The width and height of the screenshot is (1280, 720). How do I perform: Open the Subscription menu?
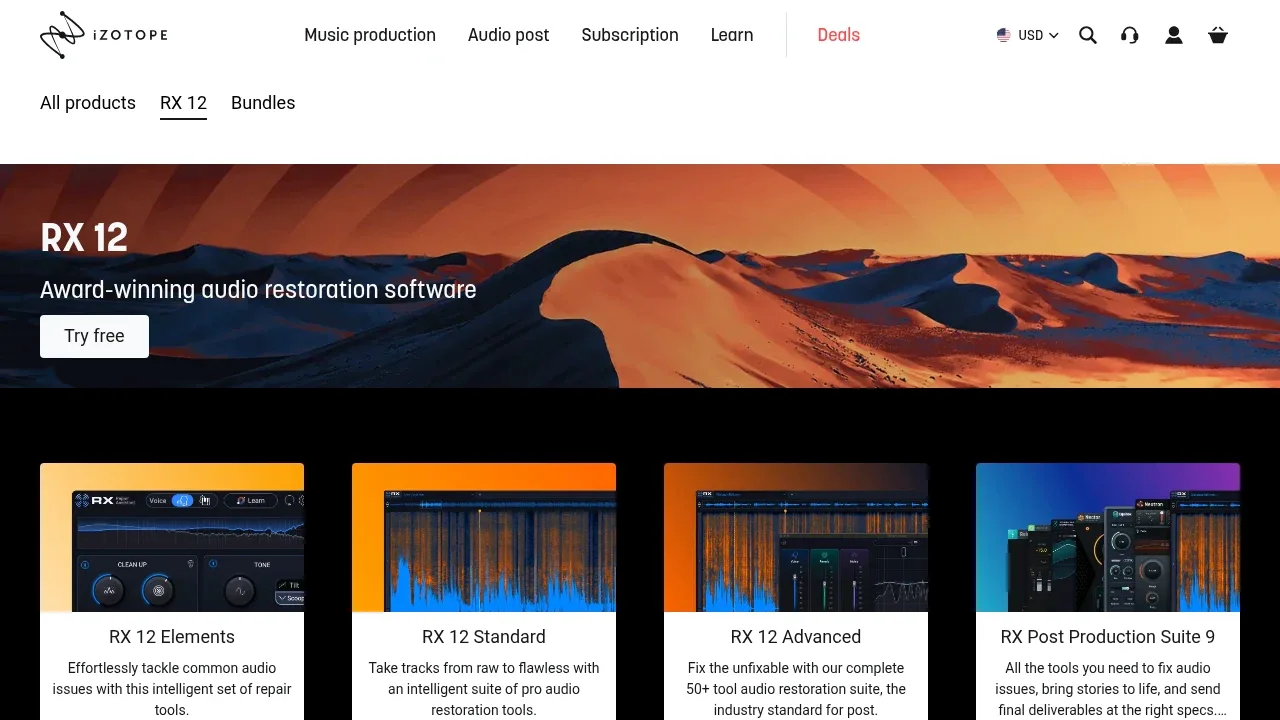click(x=630, y=35)
